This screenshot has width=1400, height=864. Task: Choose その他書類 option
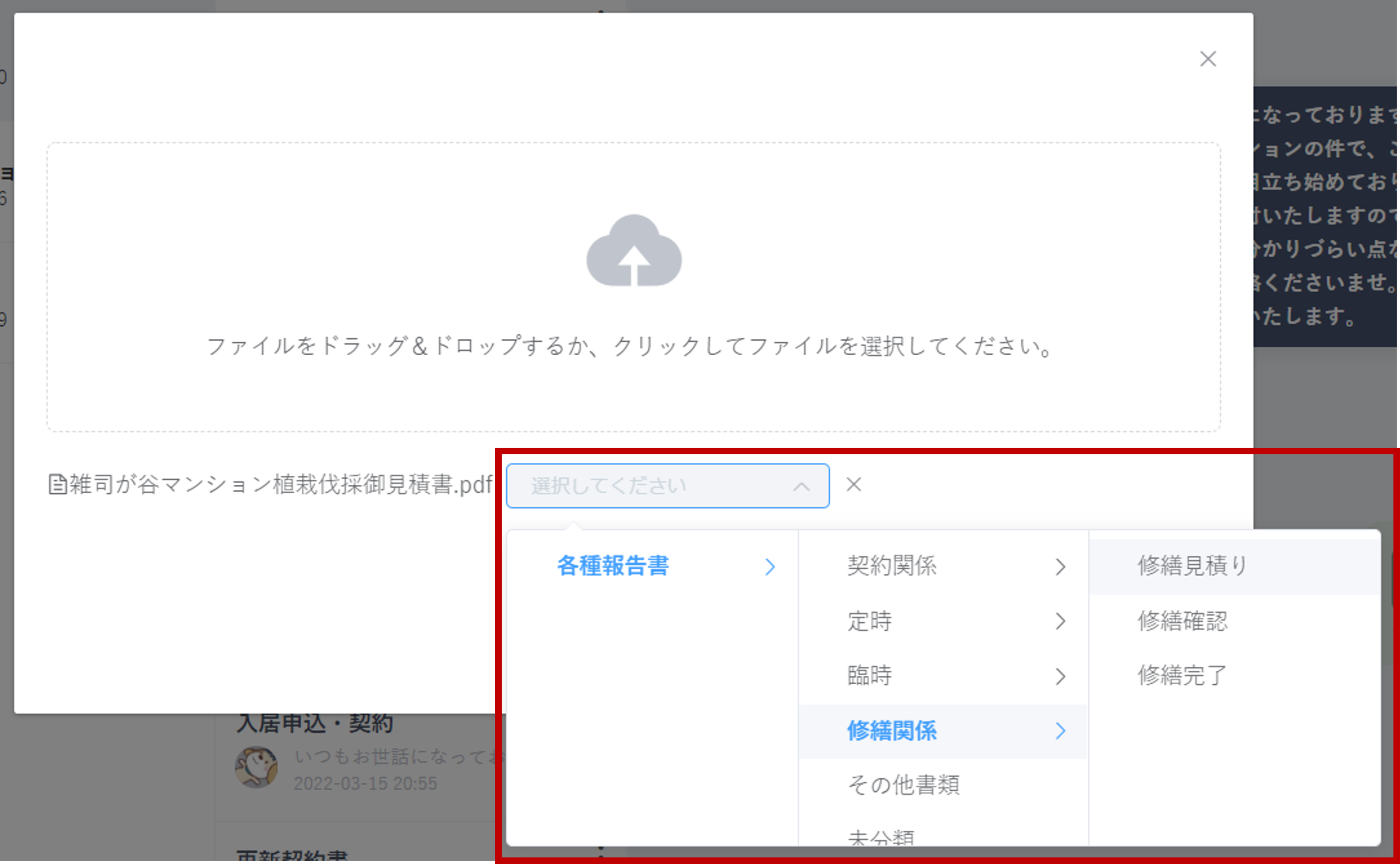click(903, 785)
